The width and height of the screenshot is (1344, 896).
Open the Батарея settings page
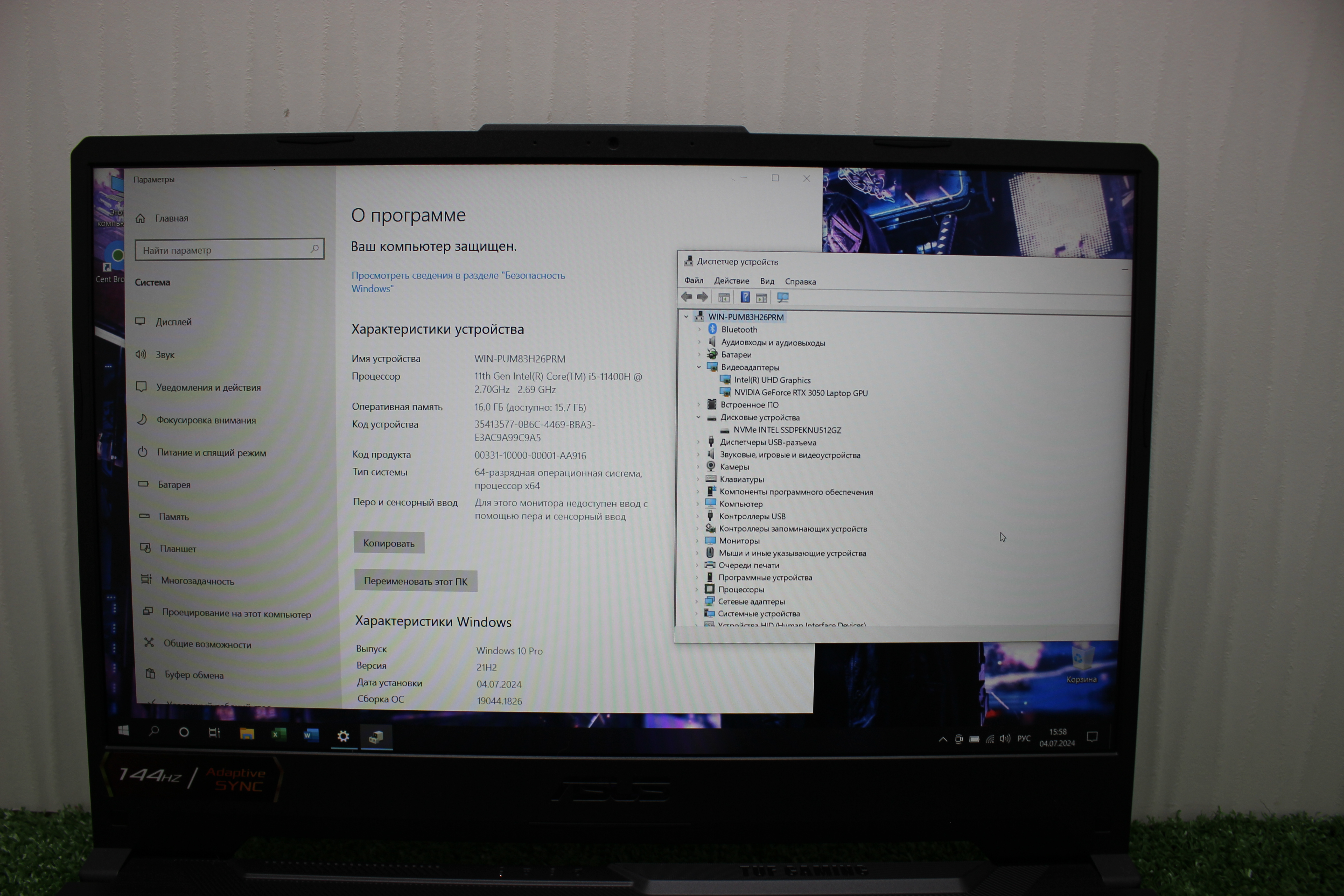(165, 484)
